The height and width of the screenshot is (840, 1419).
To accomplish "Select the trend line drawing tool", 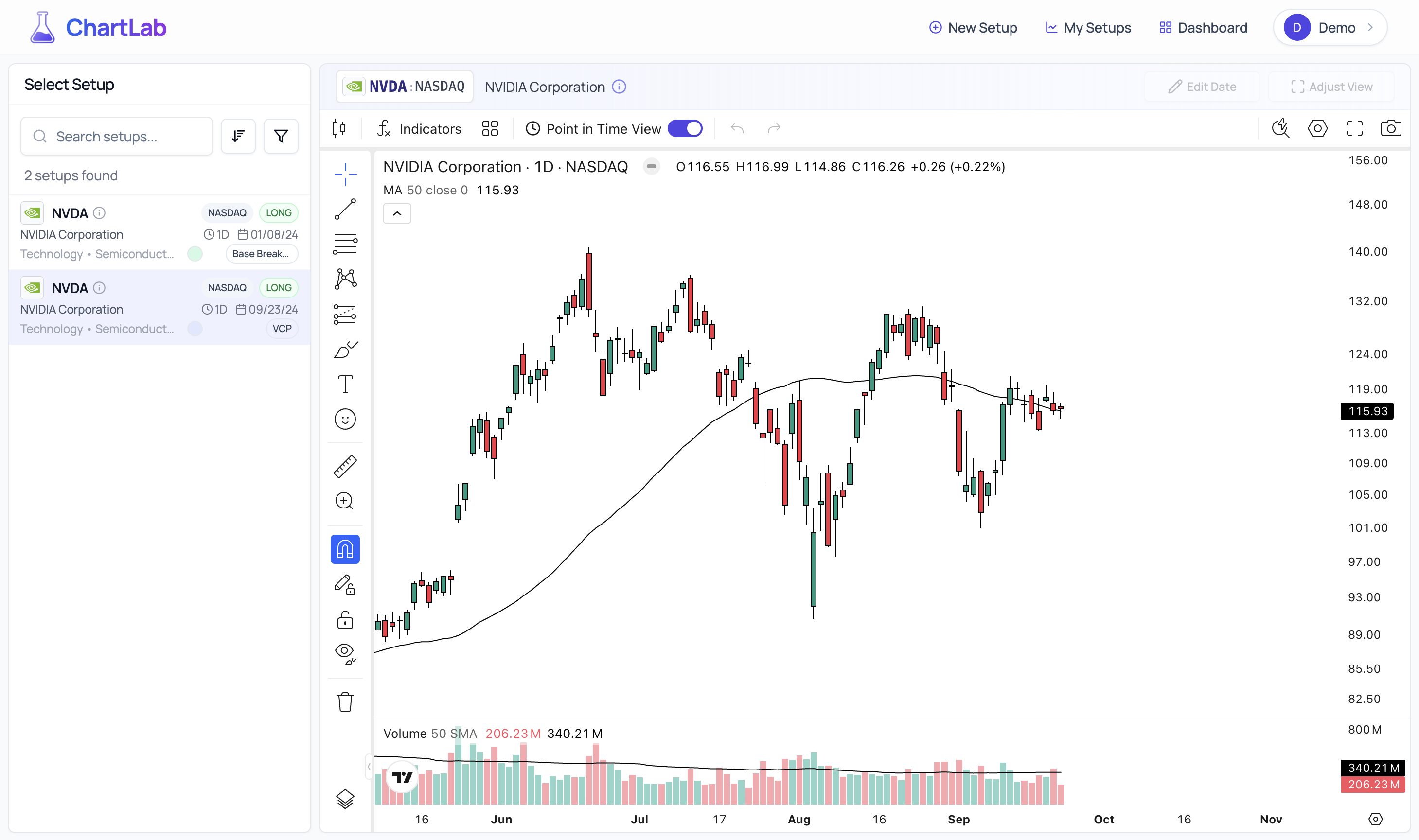I will coord(345,209).
